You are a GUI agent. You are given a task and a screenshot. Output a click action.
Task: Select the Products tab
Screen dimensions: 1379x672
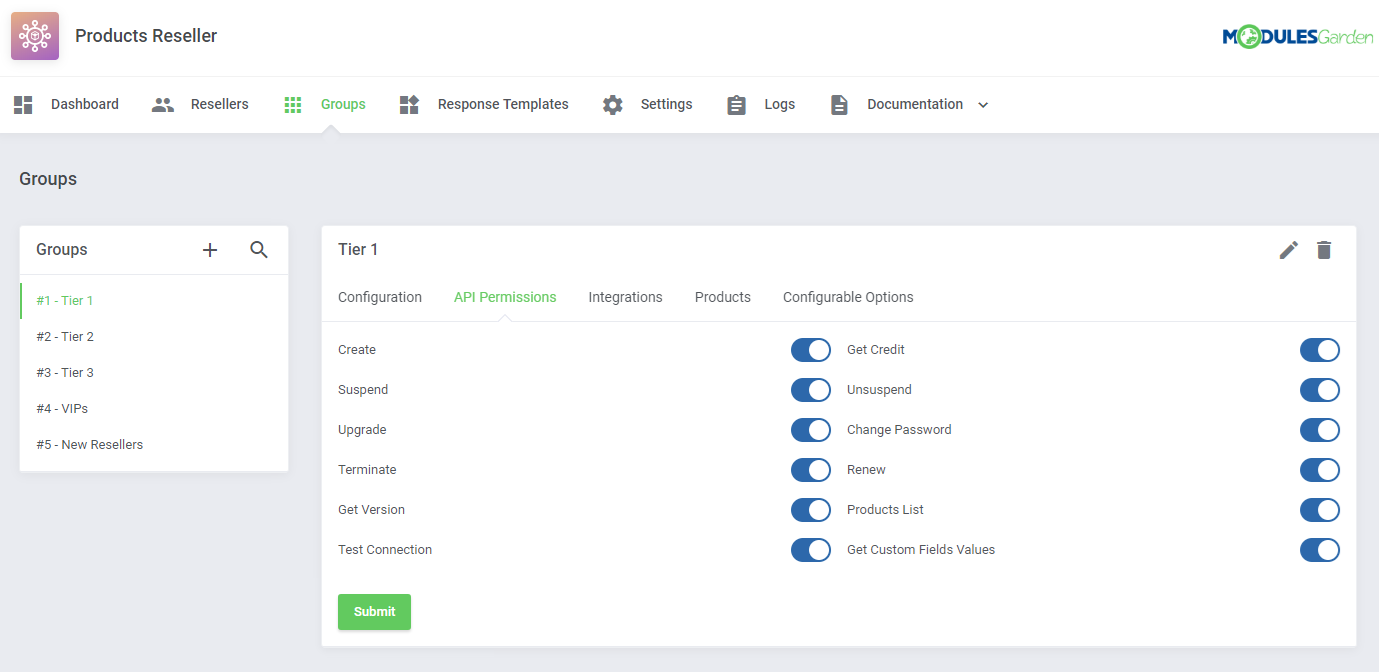pos(722,297)
